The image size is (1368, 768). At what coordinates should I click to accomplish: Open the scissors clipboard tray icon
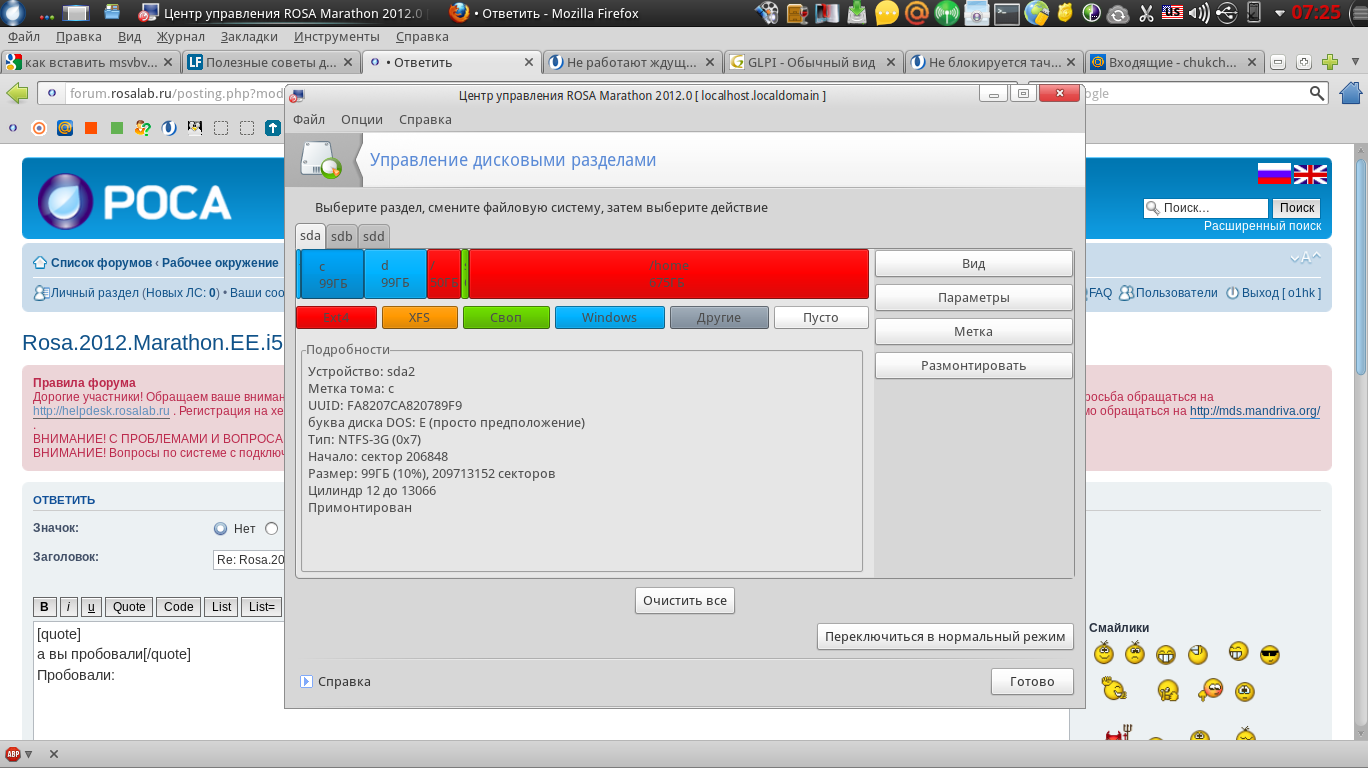coord(1146,13)
